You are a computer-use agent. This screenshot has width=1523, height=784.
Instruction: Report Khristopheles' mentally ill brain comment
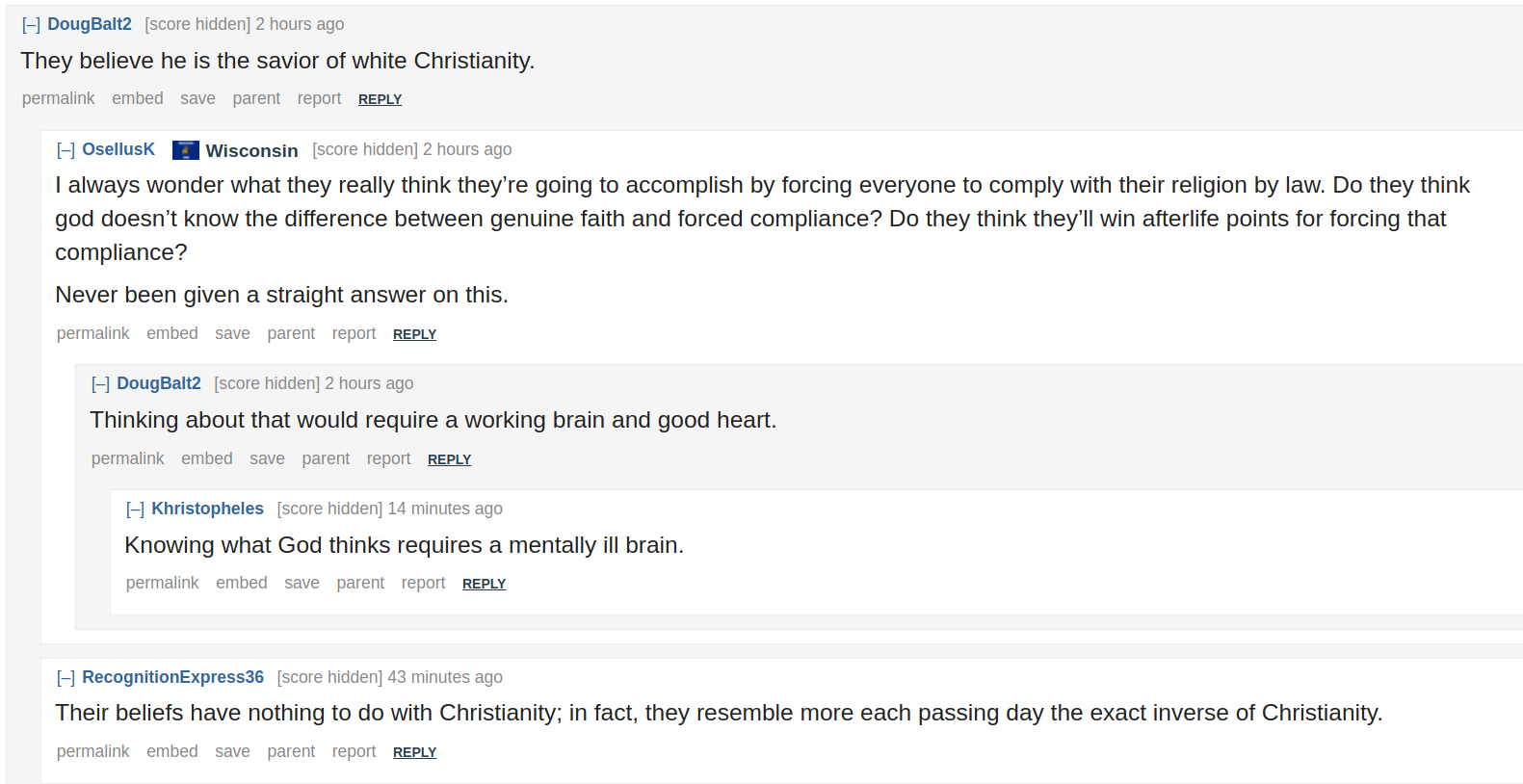click(423, 583)
